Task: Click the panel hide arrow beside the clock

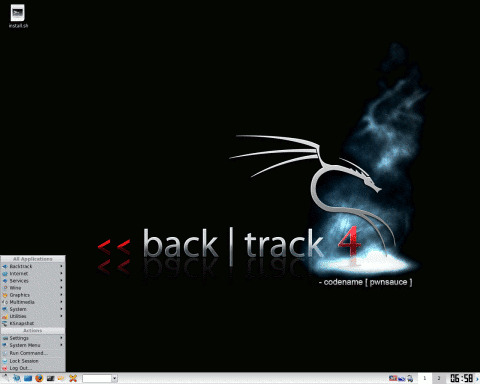Action: [x=477, y=379]
